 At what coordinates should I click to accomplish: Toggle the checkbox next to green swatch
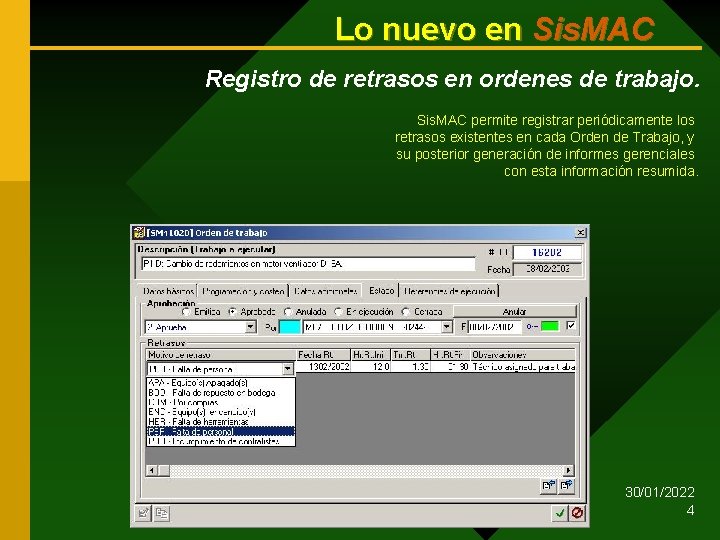coord(571,326)
